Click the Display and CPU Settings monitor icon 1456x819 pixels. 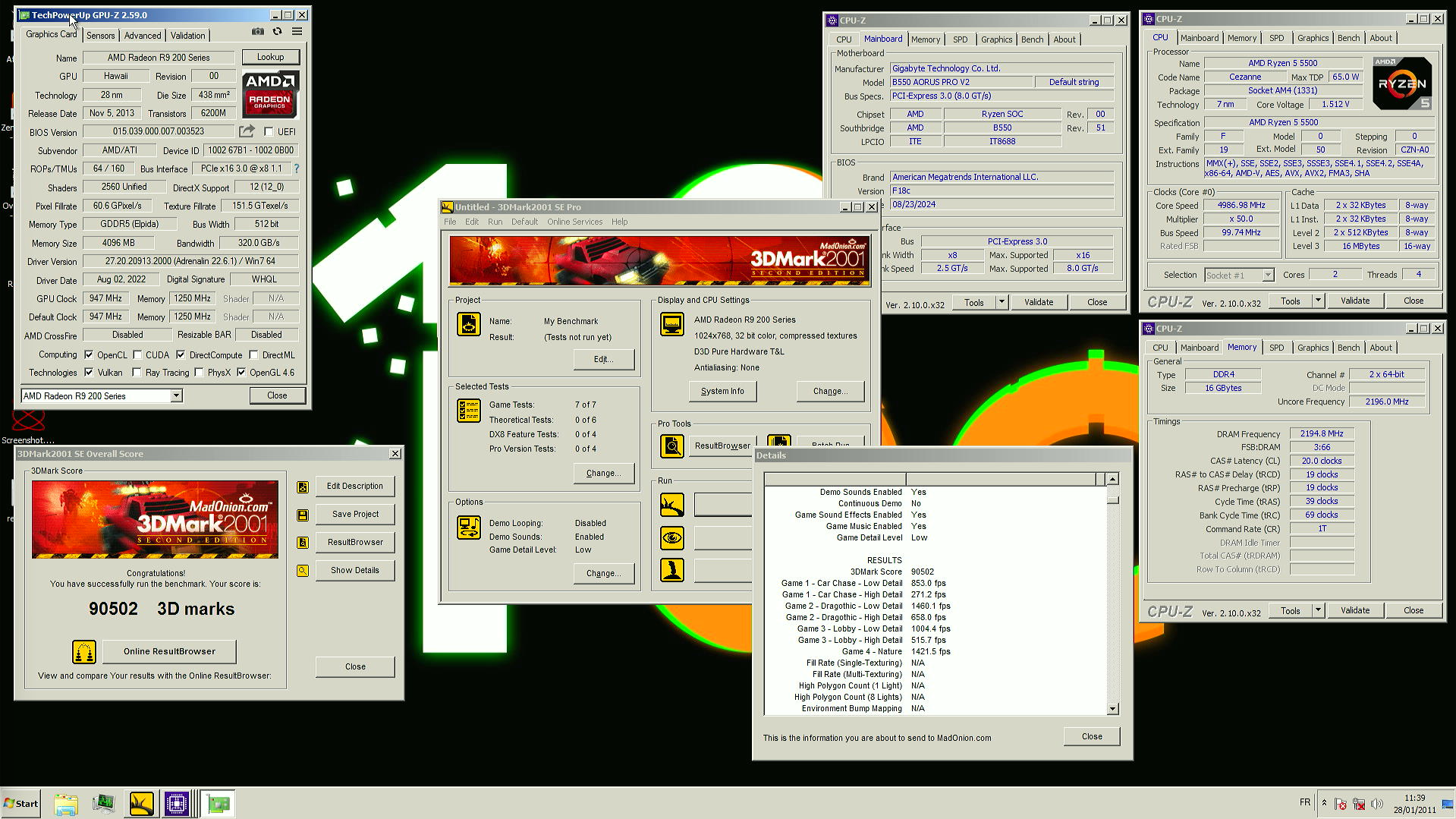click(672, 324)
